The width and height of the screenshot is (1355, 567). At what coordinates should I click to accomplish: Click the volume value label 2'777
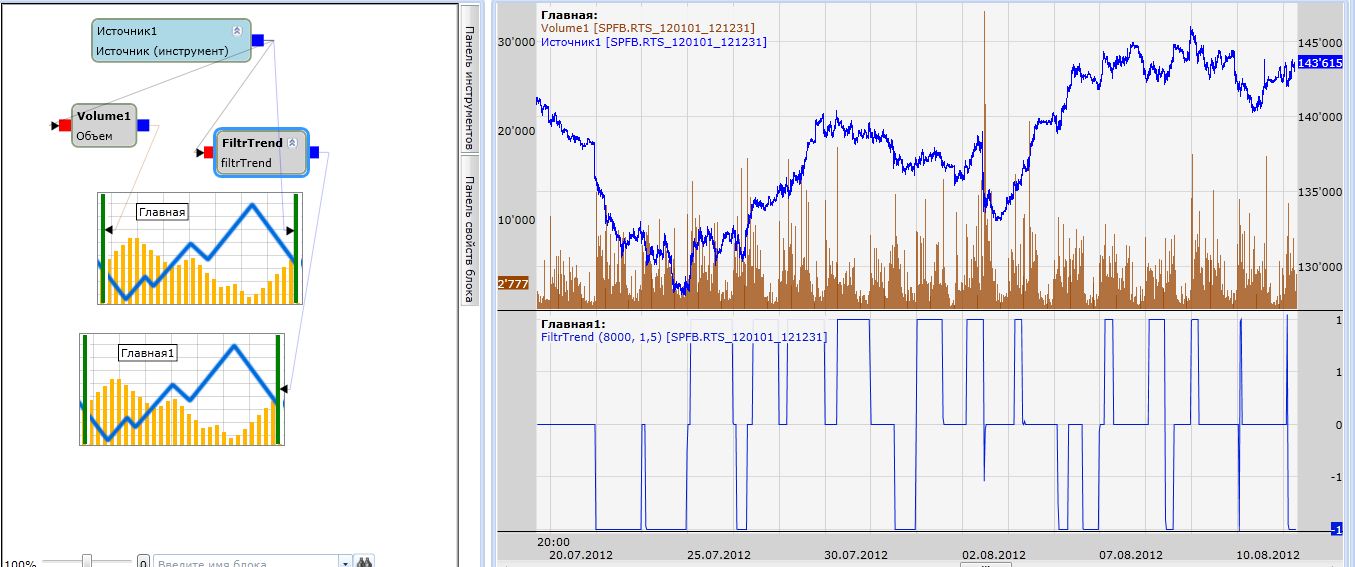[x=513, y=284]
